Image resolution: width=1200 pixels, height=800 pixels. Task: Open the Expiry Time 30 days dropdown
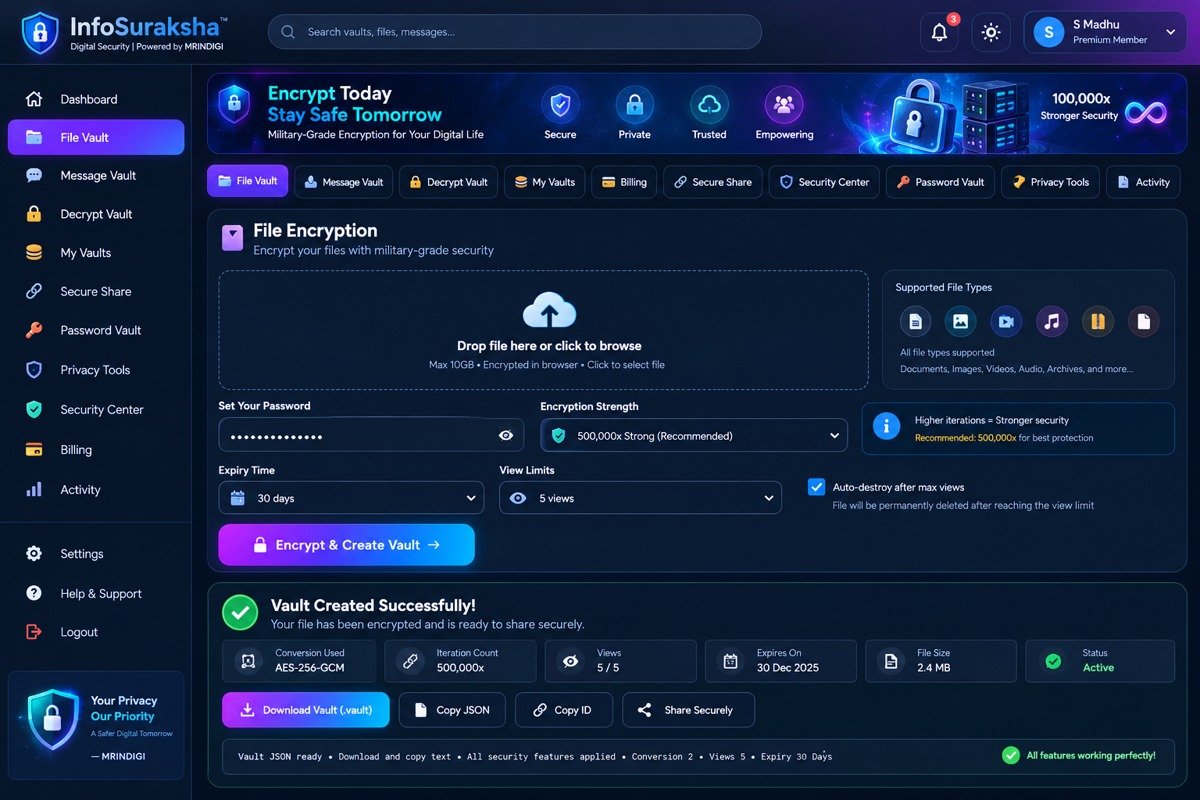coord(351,498)
